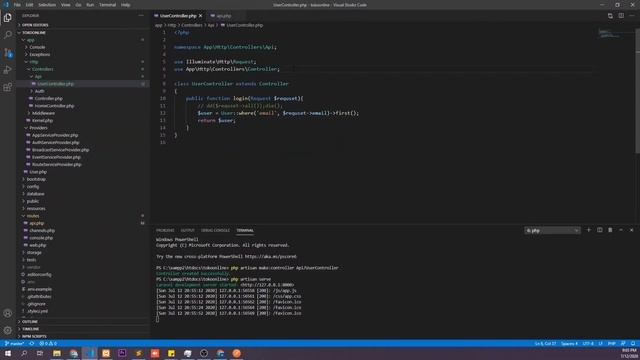
Task: Expand the Outline section
Action: 30,322
